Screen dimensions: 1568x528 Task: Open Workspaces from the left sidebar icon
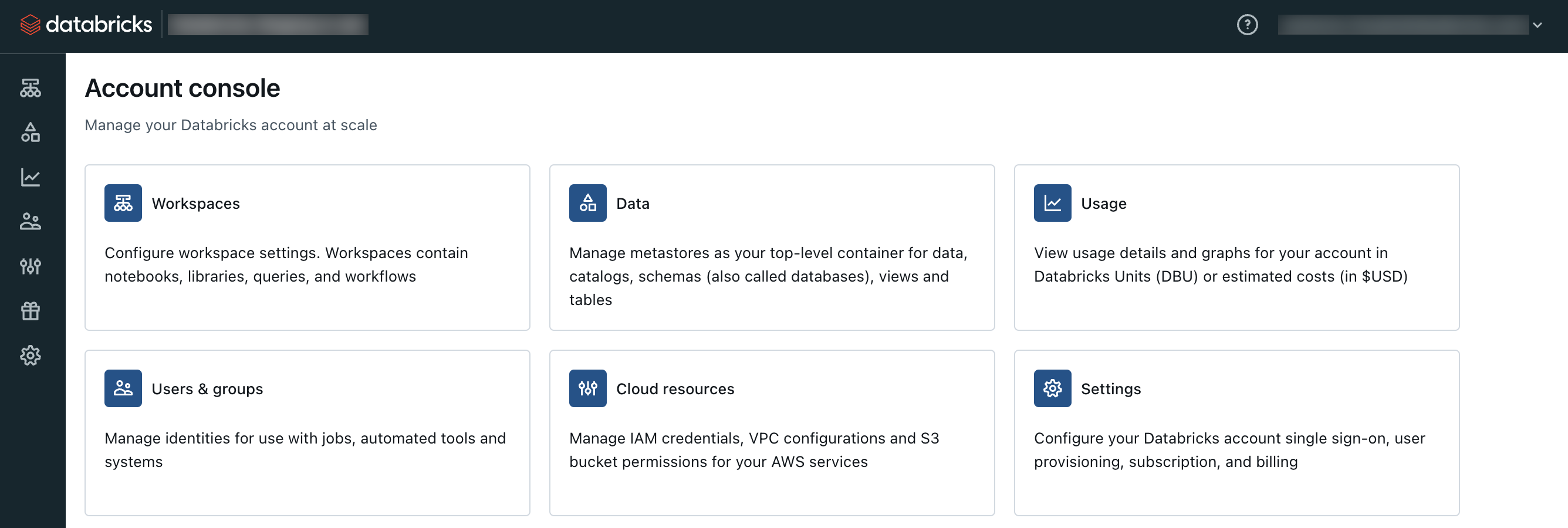click(x=31, y=88)
